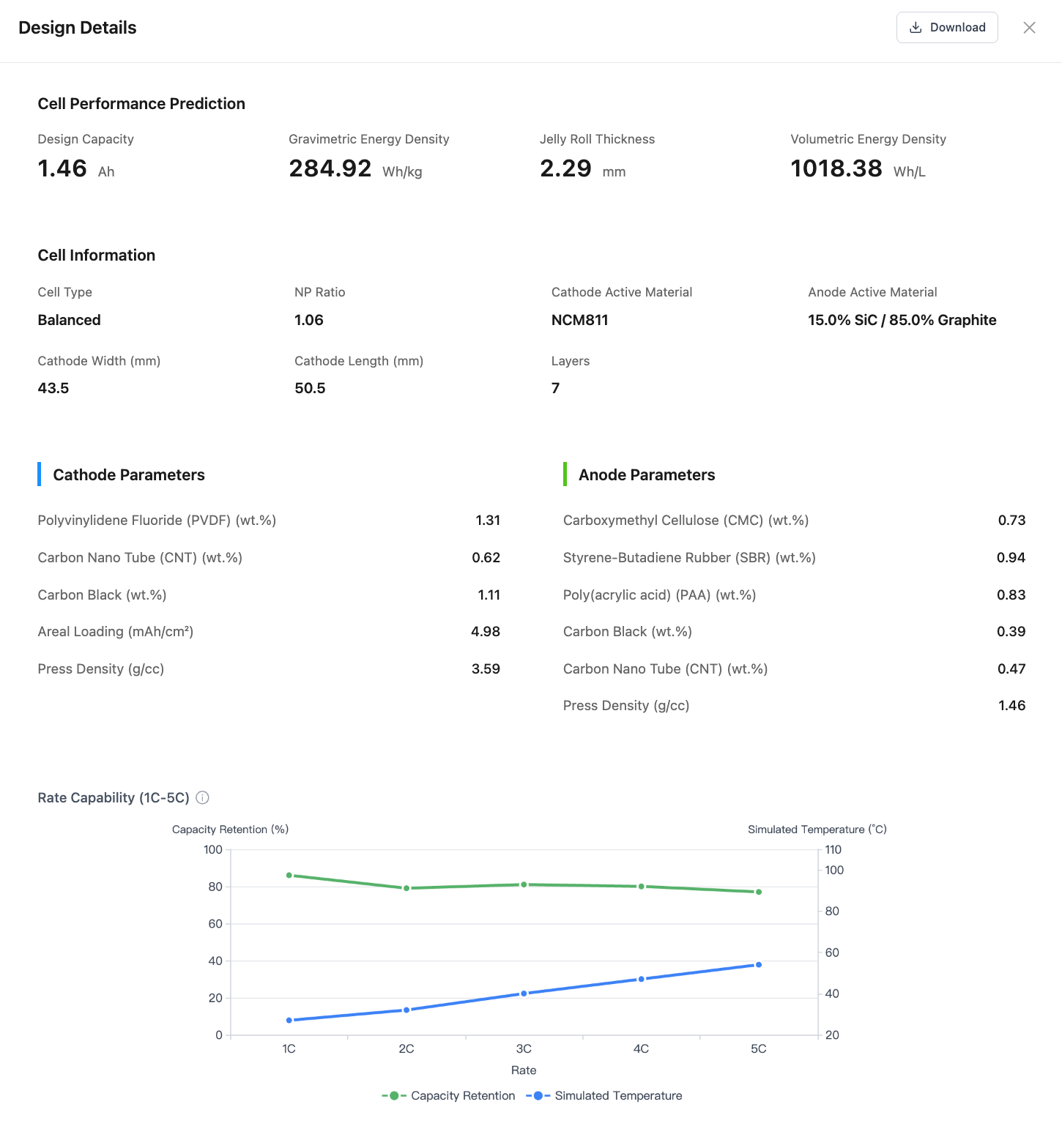This screenshot has height=1148, width=1062.
Task: Click the Anode Parameters heading
Action: (x=647, y=474)
